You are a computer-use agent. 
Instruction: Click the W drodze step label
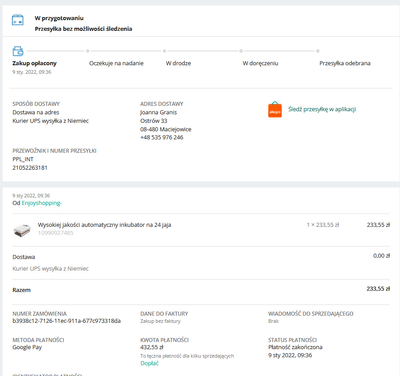[x=178, y=63]
